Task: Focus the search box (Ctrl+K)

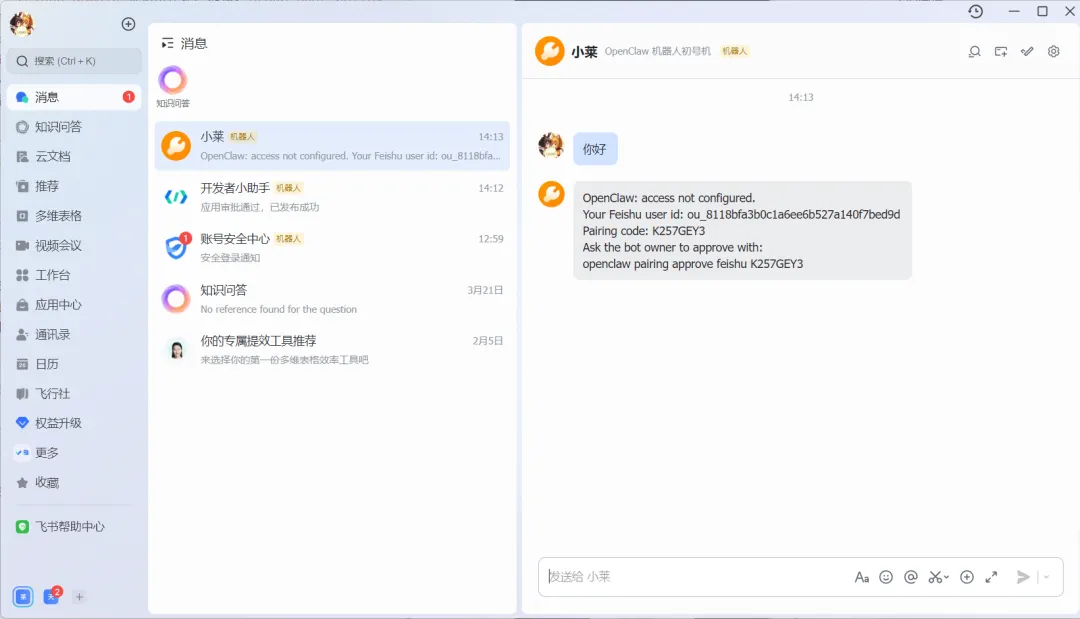Action: [x=74, y=61]
